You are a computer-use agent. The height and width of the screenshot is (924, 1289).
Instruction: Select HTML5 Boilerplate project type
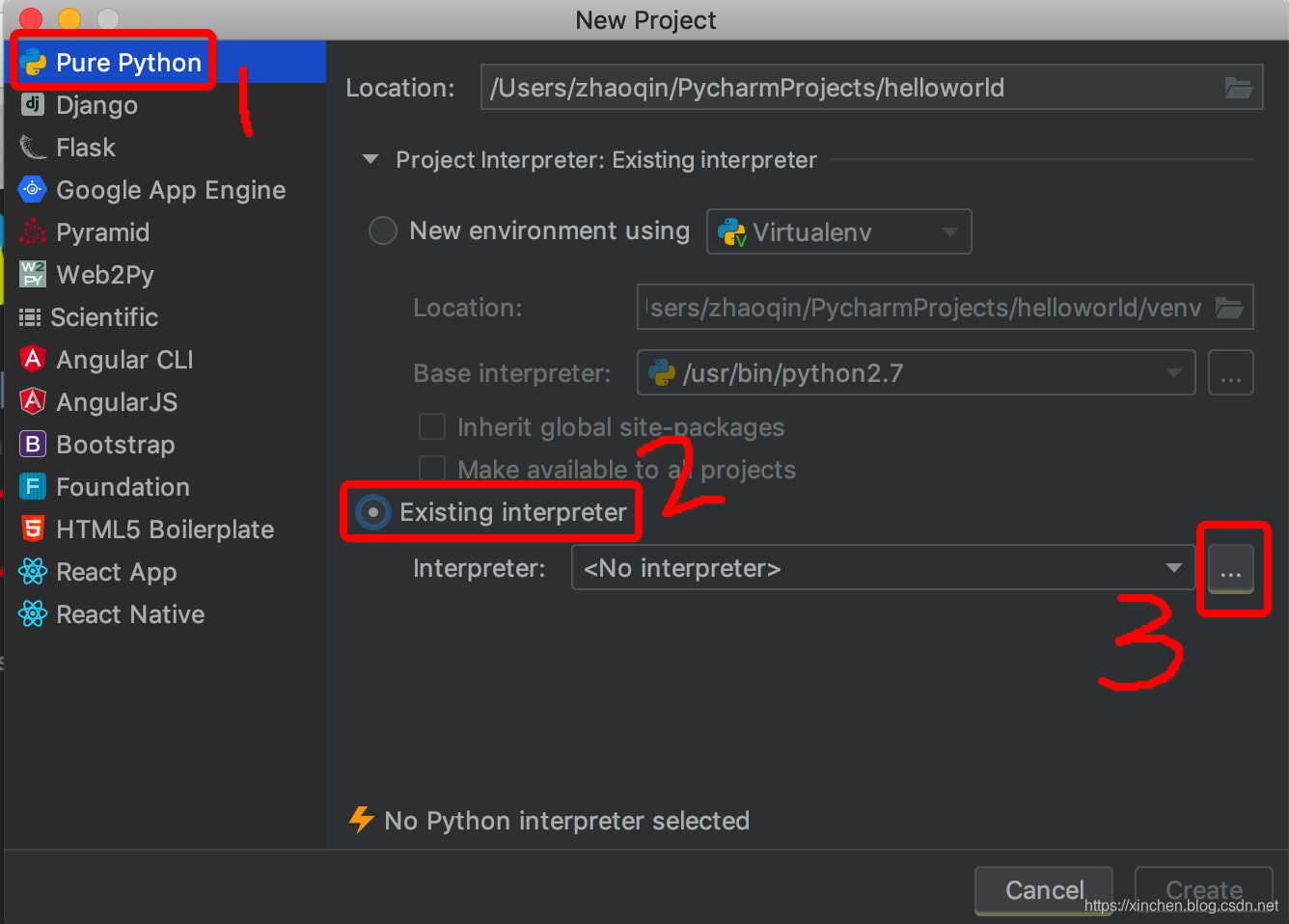(165, 529)
